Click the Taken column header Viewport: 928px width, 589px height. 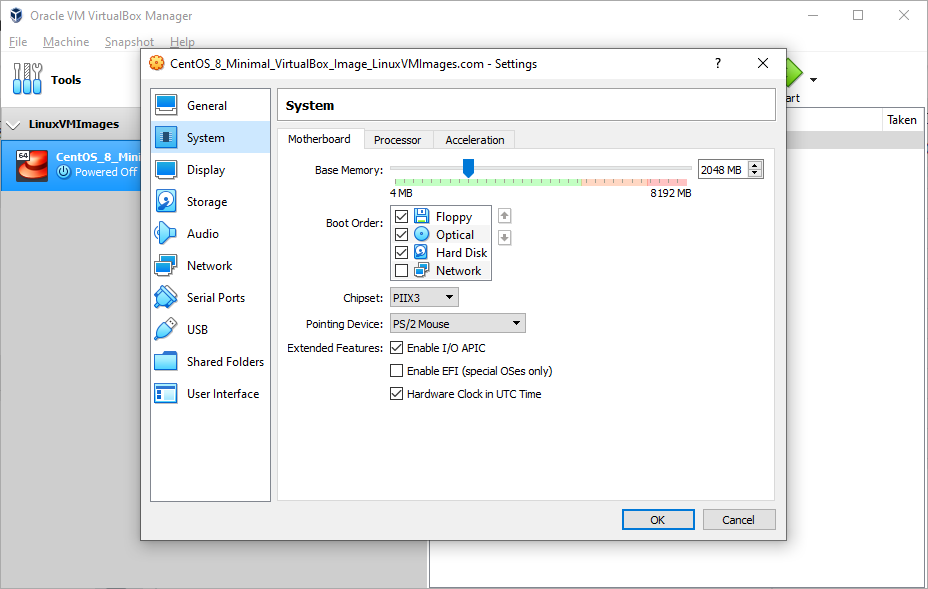point(901,120)
